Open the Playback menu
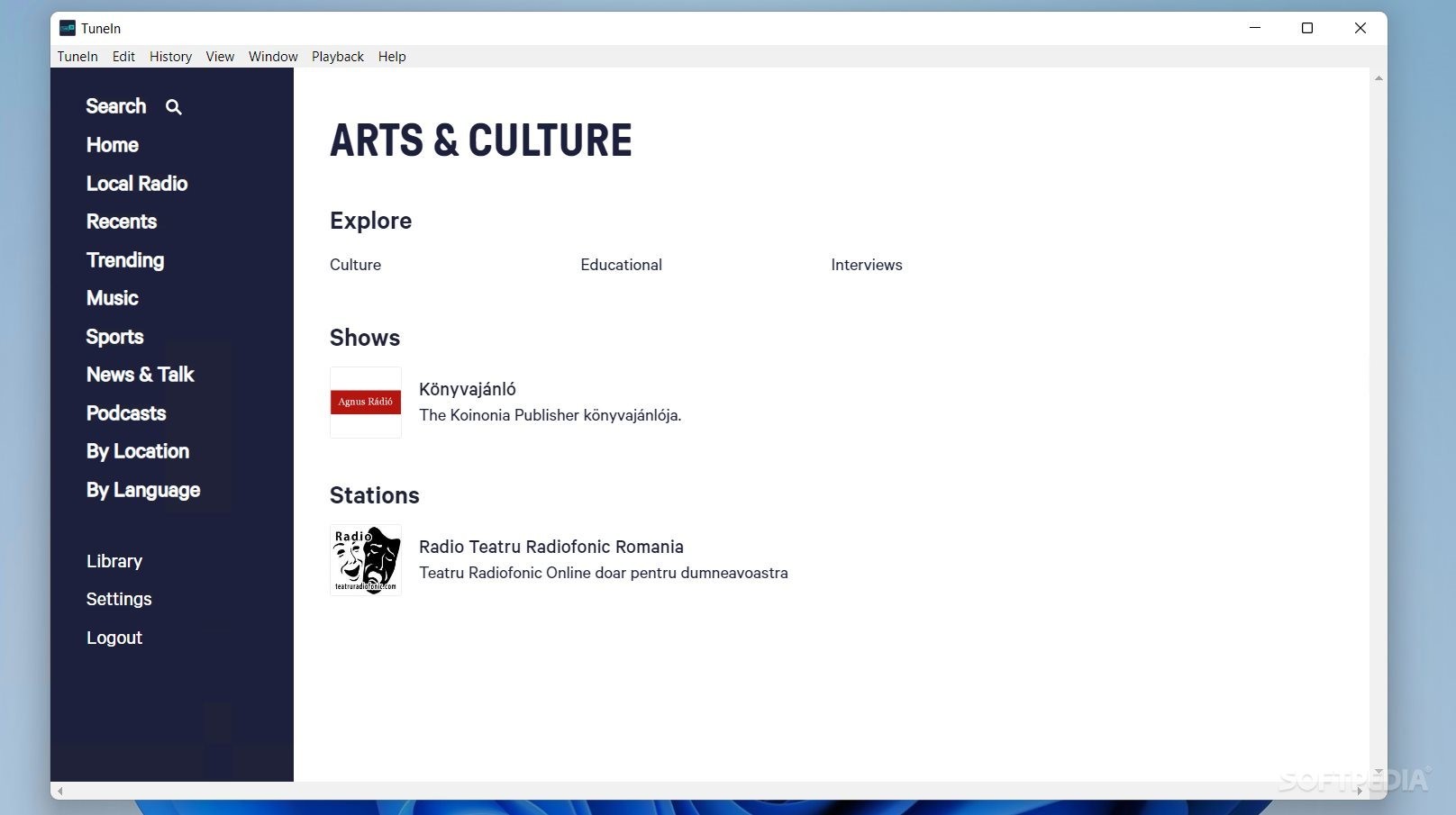Viewport: 1456px width, 815px height. pyautogui.click(x=338, y=57)
